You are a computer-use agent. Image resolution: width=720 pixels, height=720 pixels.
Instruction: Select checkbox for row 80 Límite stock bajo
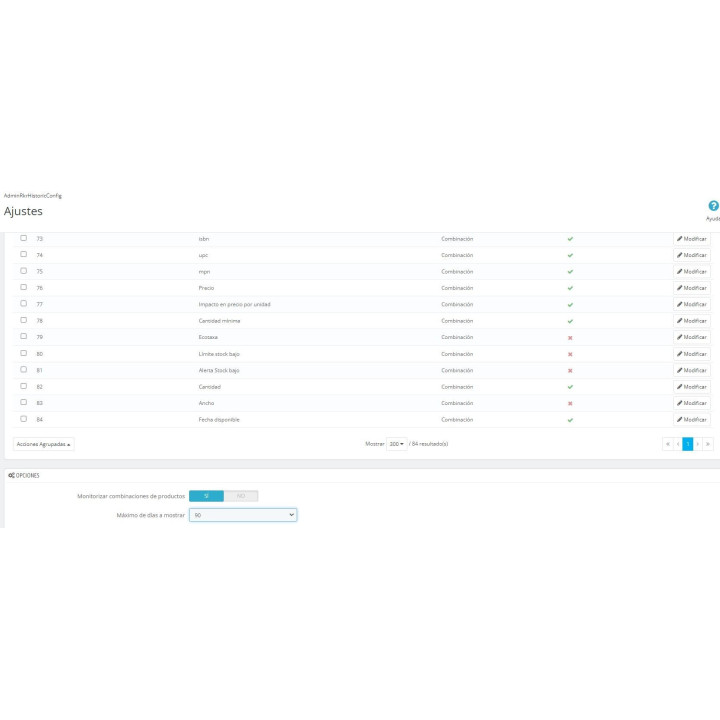tap(23, 353)
